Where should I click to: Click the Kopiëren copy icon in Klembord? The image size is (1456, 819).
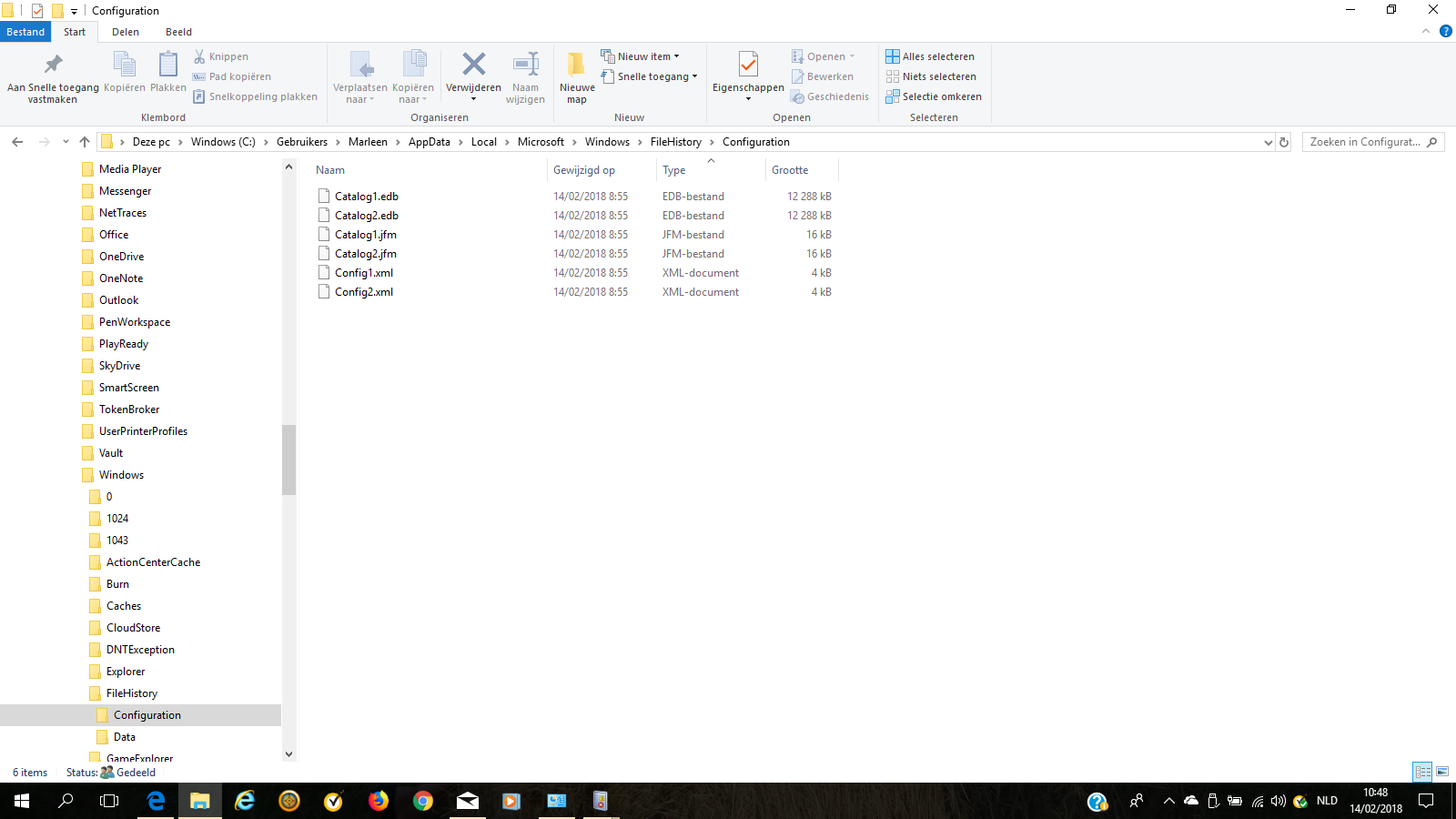[124, 65]
